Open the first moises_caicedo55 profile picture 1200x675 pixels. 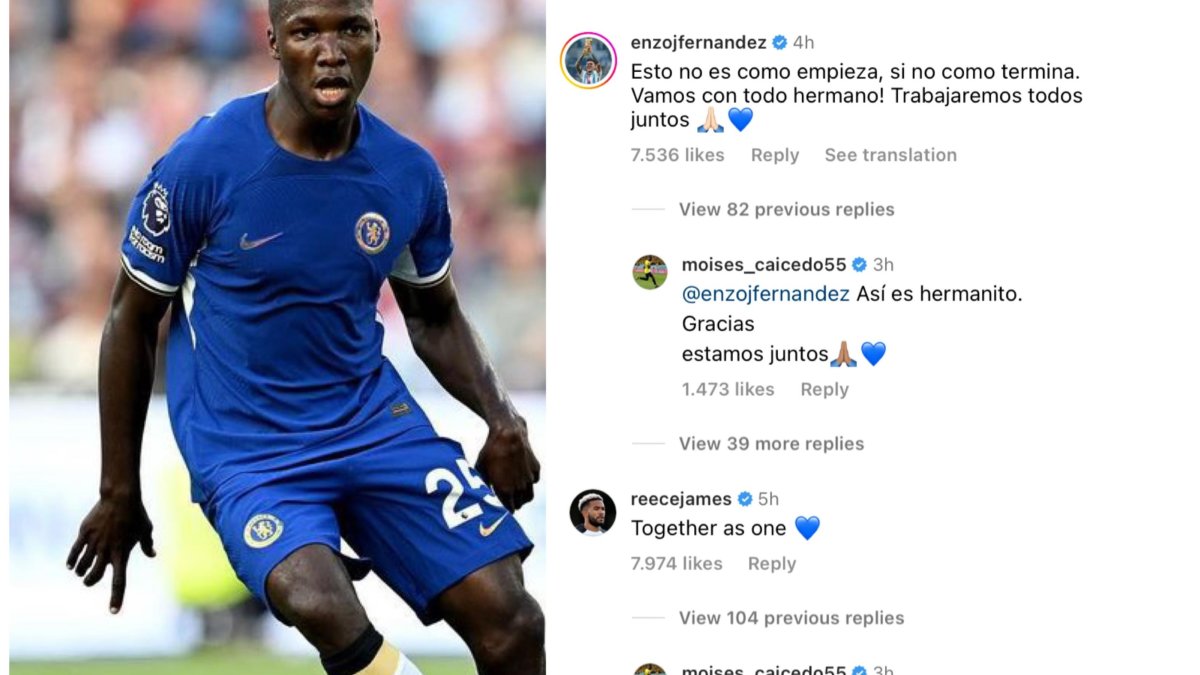pyautogui.click(x=649, y=272)
